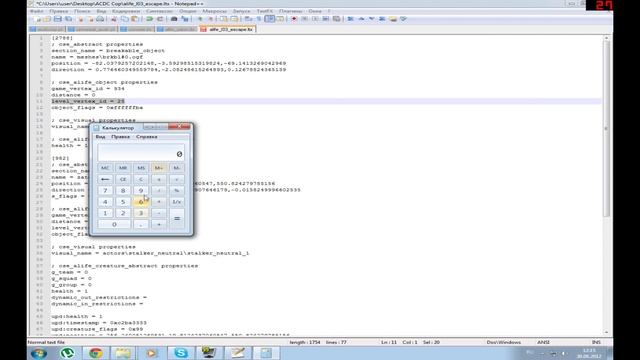Open the Плагины menu
The width and height of the screenshot is (640, 360).
(291, 11)
